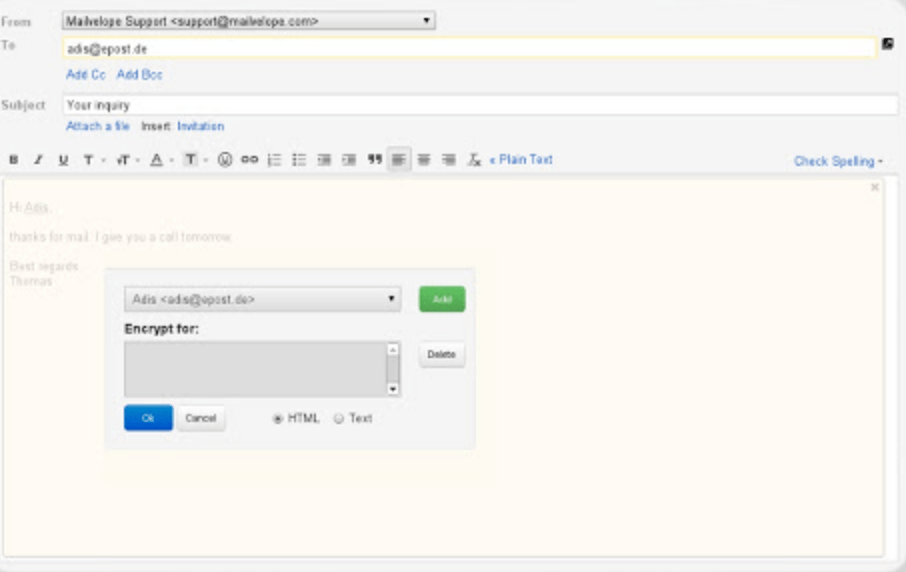Viewport: 906px width, 572px height.
Task: Increase the indent (indent more)
Action: coord(349,160)
